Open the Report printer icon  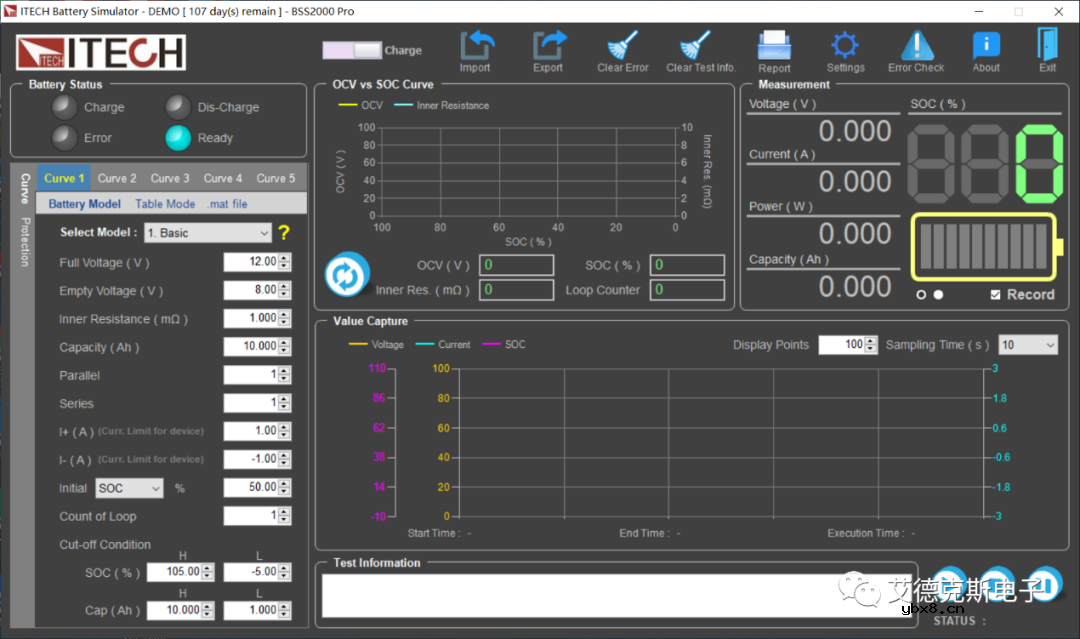(774, 46)
